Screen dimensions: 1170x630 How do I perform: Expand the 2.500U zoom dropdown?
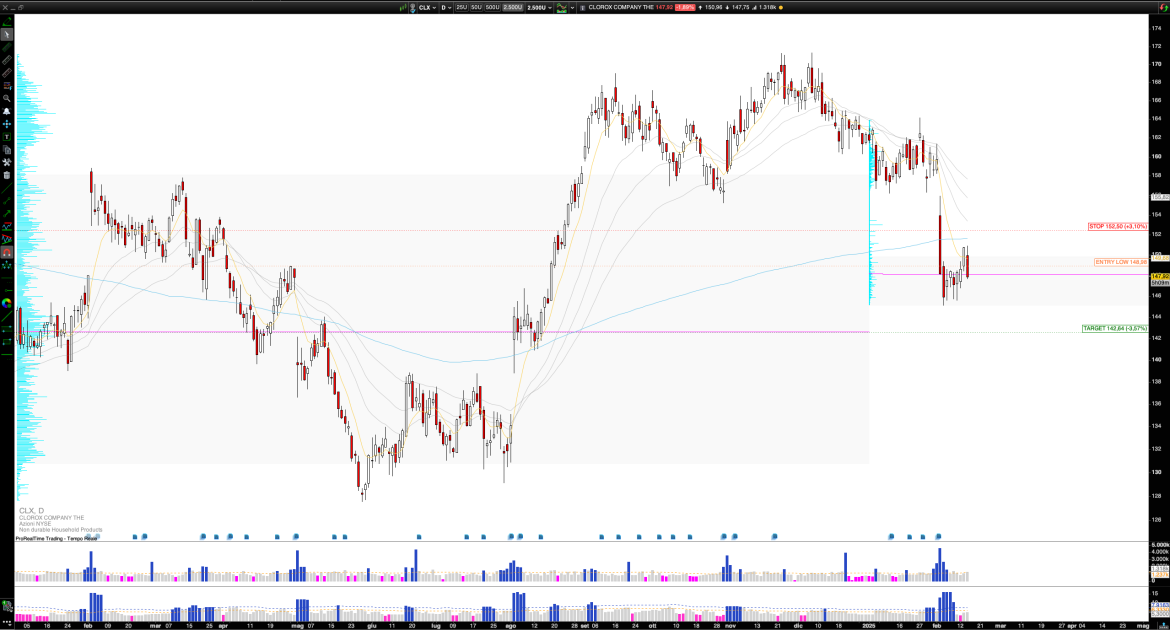click(x=538, y=7)
